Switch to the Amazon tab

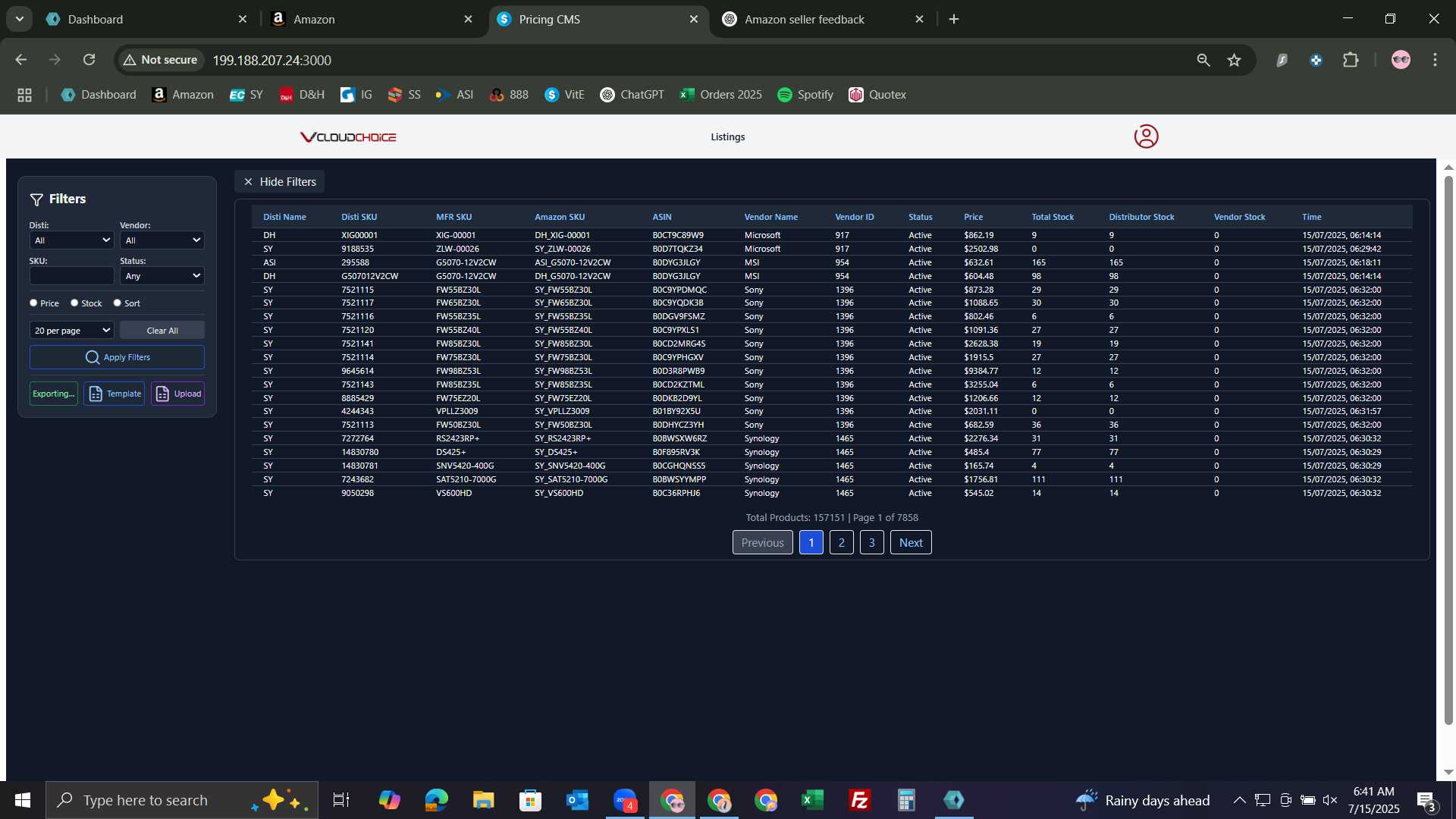pos(372,19)
